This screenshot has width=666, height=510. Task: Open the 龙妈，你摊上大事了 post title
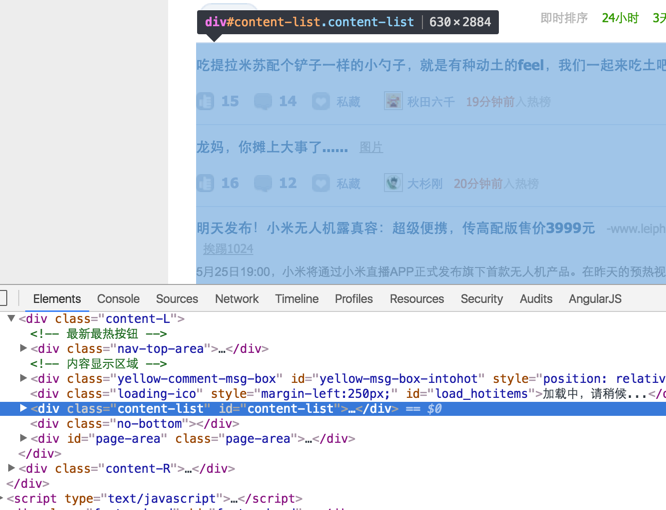point(272,147)
